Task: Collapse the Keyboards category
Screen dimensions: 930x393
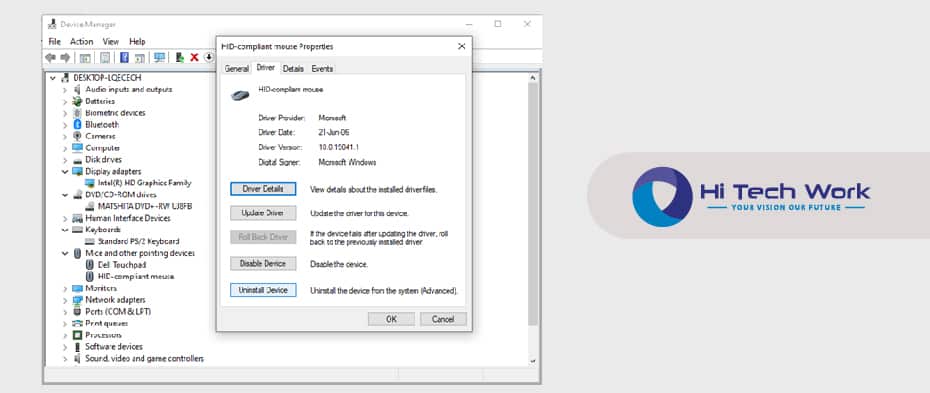Action: [65, 230]
